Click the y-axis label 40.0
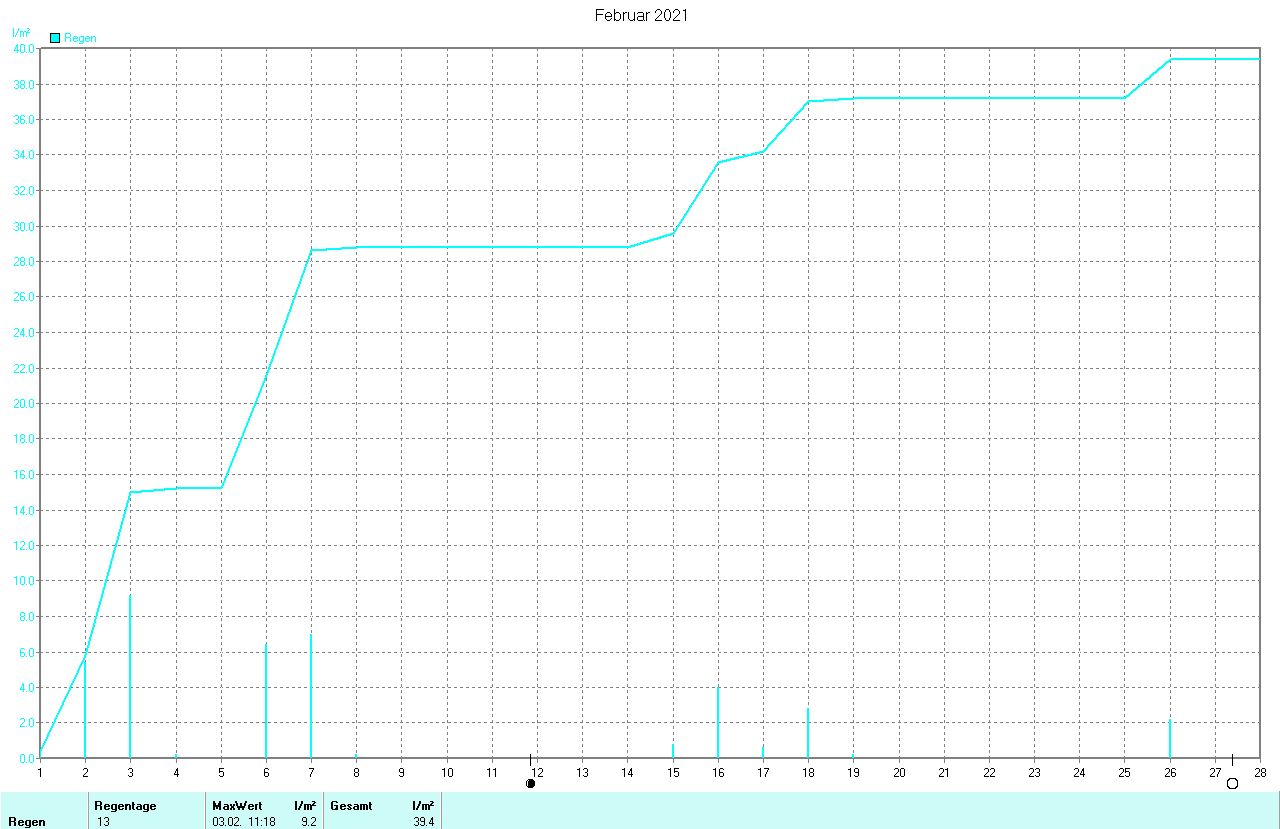This screenshot has width=1280, height=829. 24,48
